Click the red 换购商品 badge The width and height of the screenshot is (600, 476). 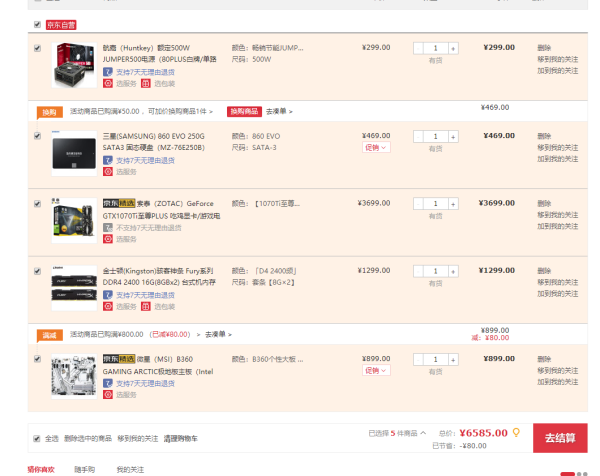pyautogui.click(x=244, y=111)
